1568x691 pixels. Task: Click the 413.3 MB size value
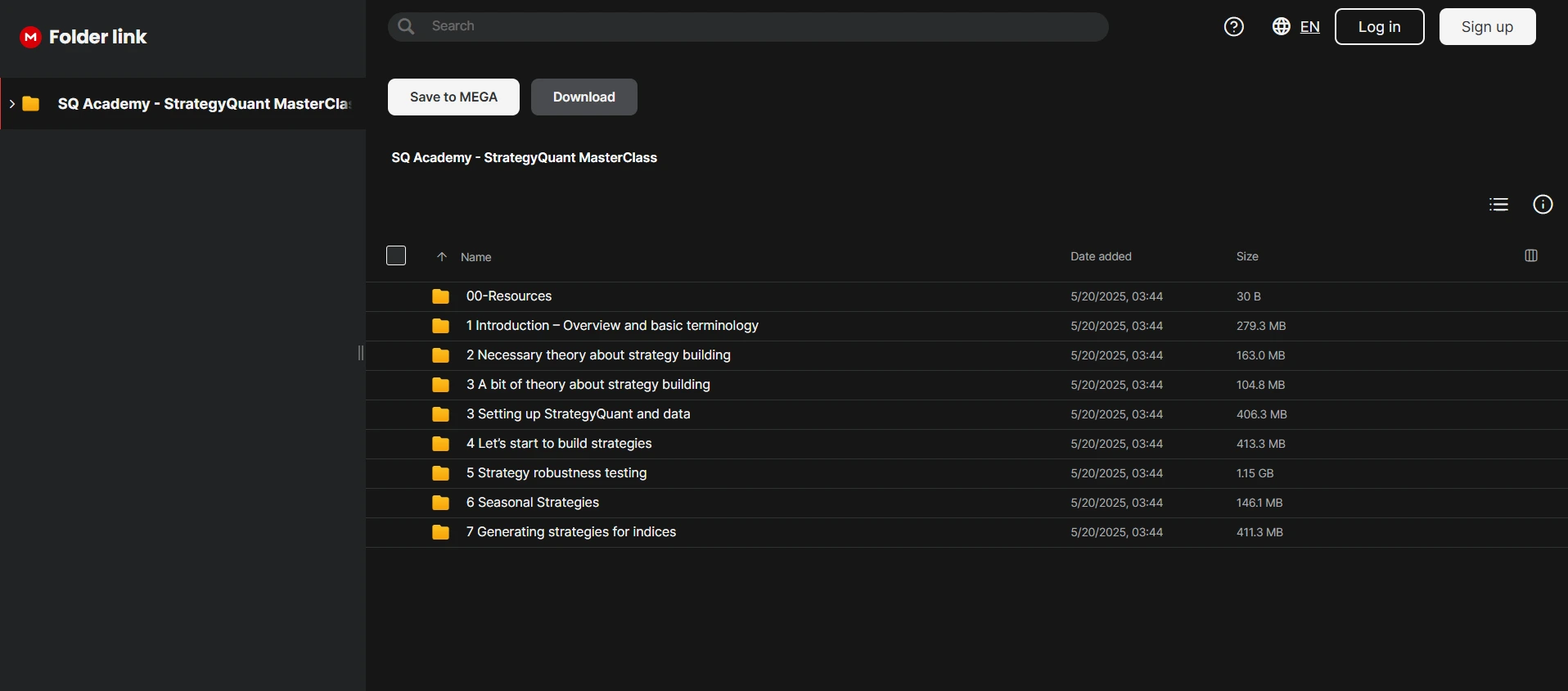[1260, 444]
